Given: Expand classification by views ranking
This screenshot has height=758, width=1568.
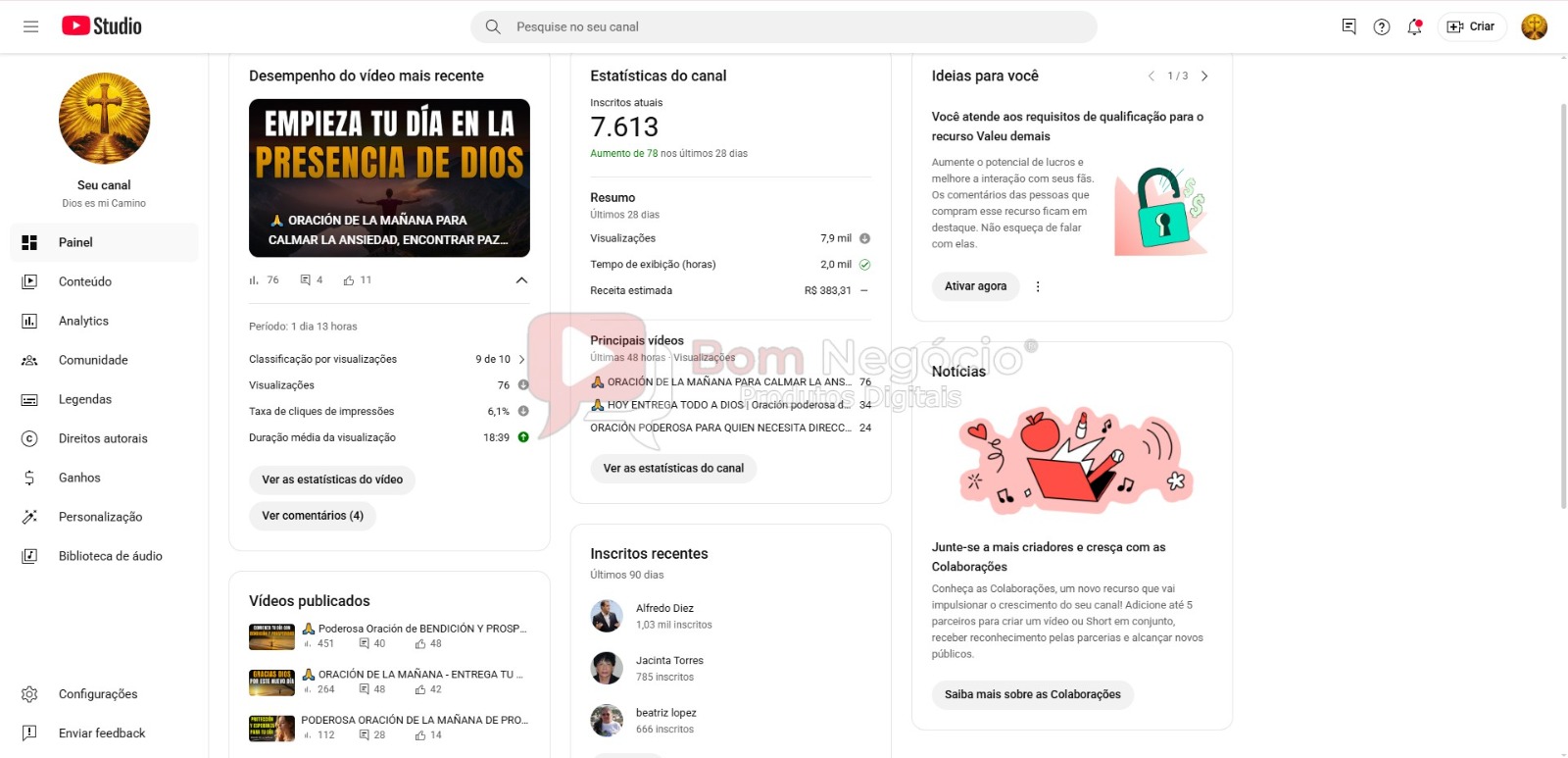Looking at the screenshot, I should (x=521, y=360).
